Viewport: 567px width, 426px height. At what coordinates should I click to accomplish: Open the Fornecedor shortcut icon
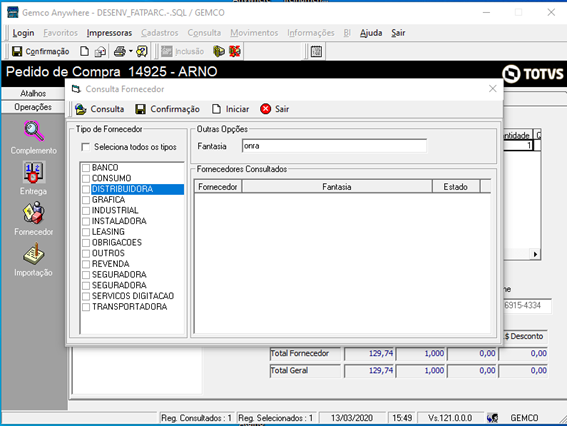[x=34, y=213]
